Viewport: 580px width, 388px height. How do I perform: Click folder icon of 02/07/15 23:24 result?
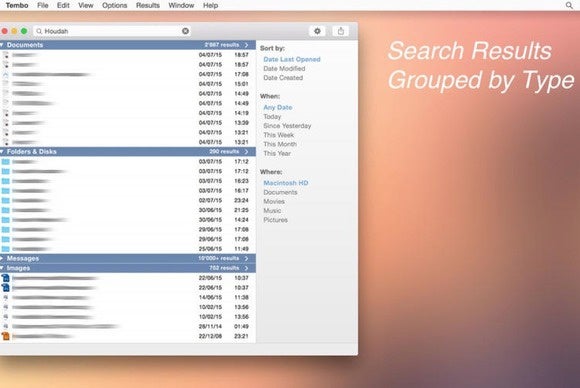click(x=6, y=200)
